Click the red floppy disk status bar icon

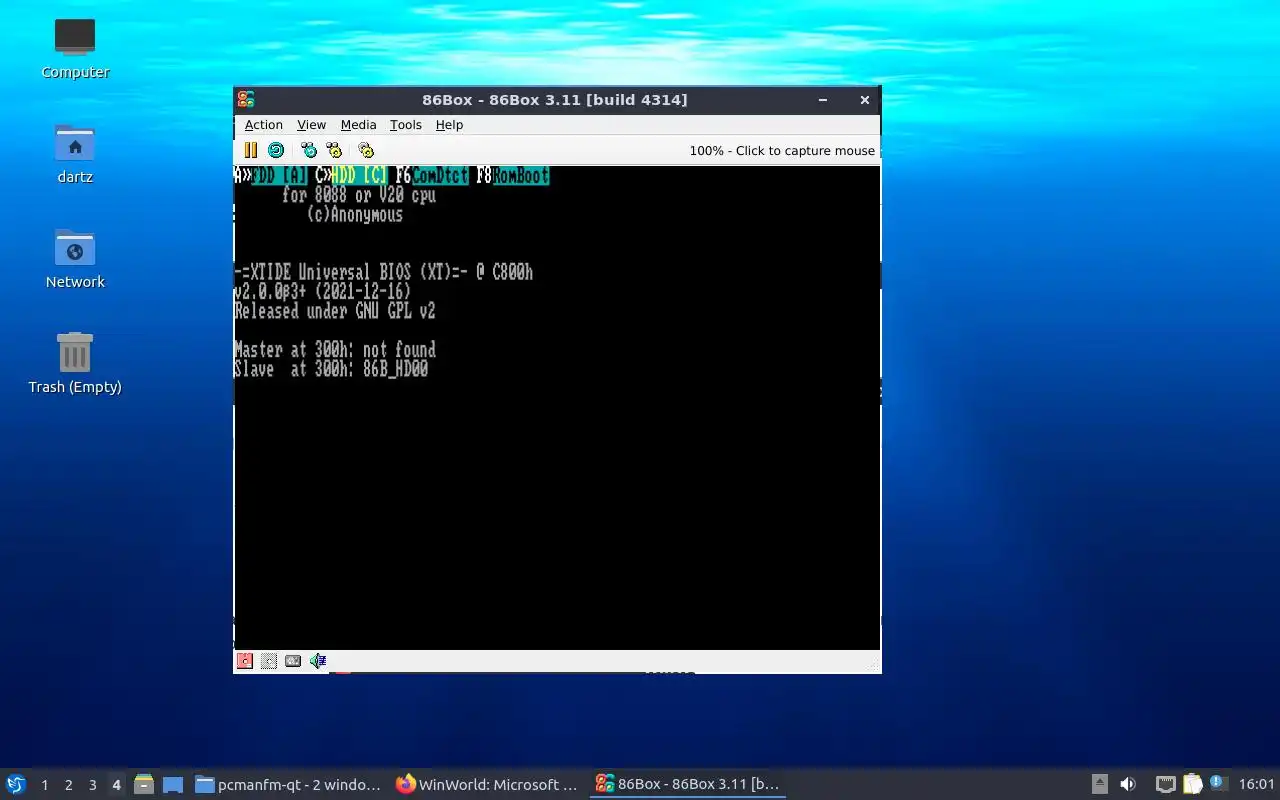coord(245,660)
